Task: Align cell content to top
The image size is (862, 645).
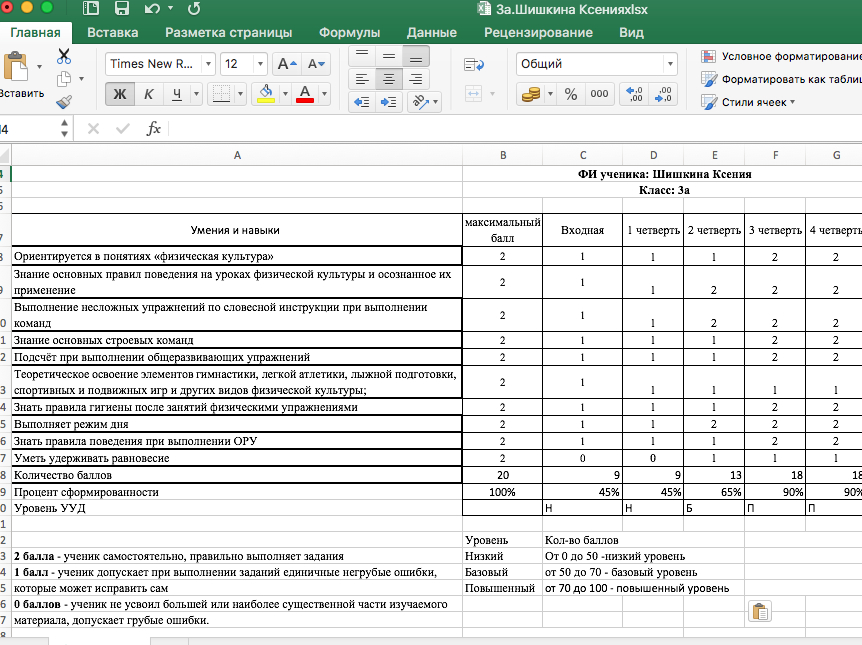Action: (362, 56)
